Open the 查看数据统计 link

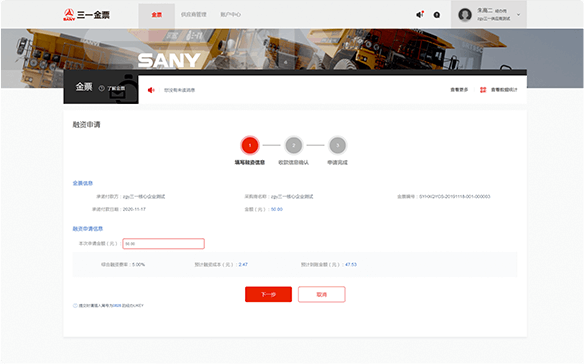(504, 90)
